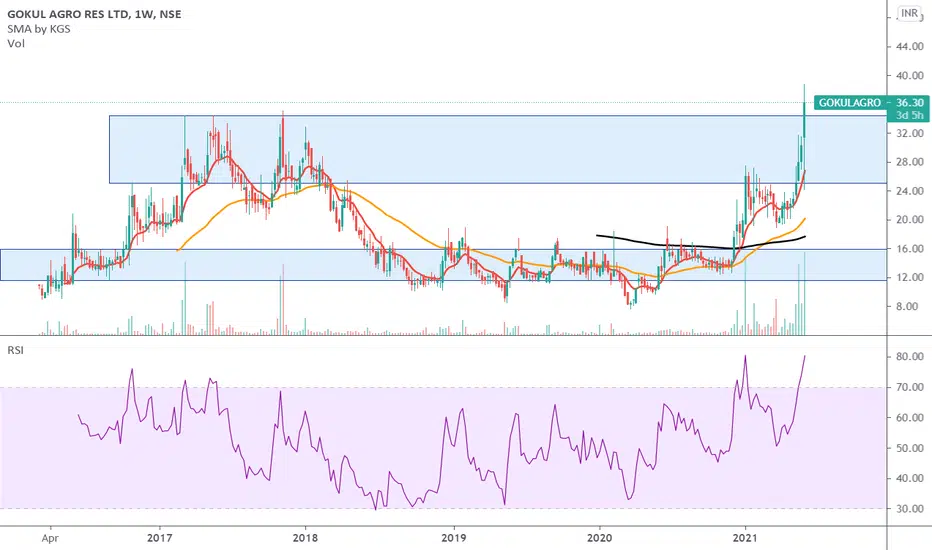
Task: Open the INR currency selector
Action: point(909,13)
